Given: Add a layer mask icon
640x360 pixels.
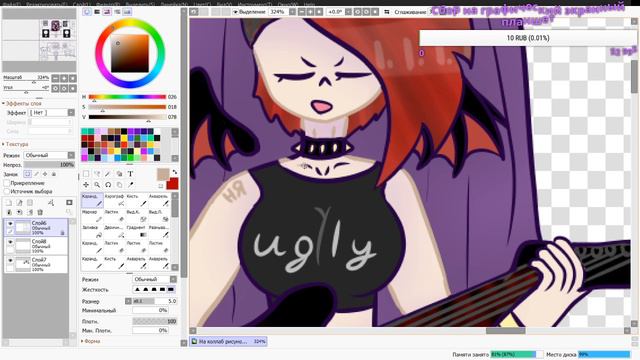Looking at the screenshot, I should [x=69, y=203].
